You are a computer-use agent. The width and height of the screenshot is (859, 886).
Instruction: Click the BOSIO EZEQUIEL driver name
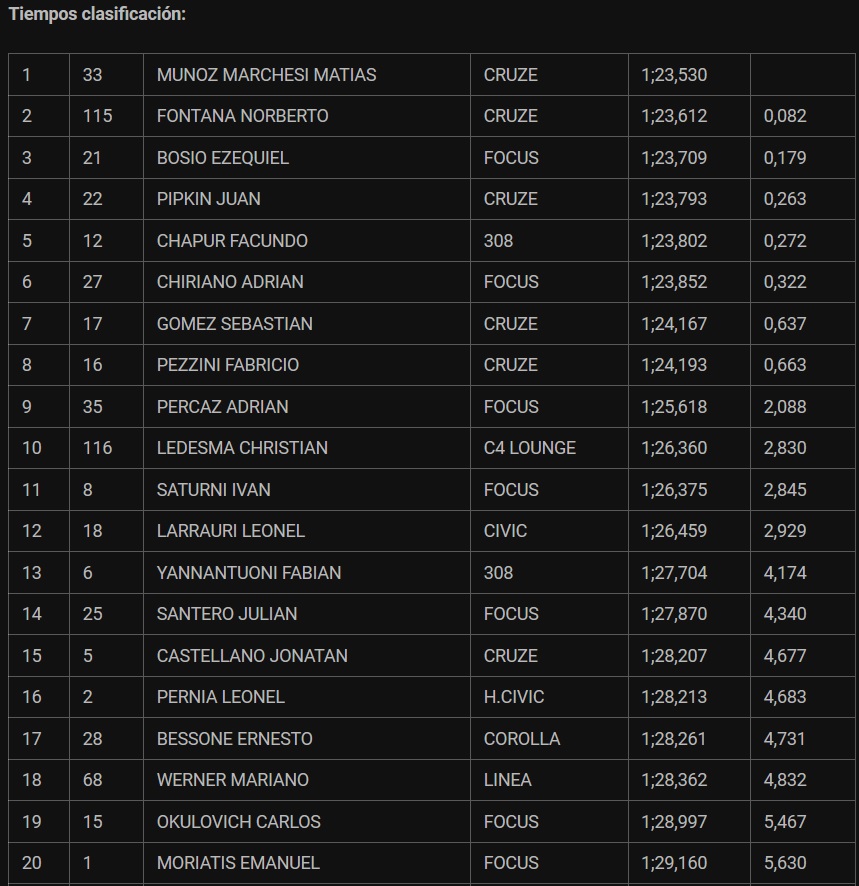click(223, 158)
